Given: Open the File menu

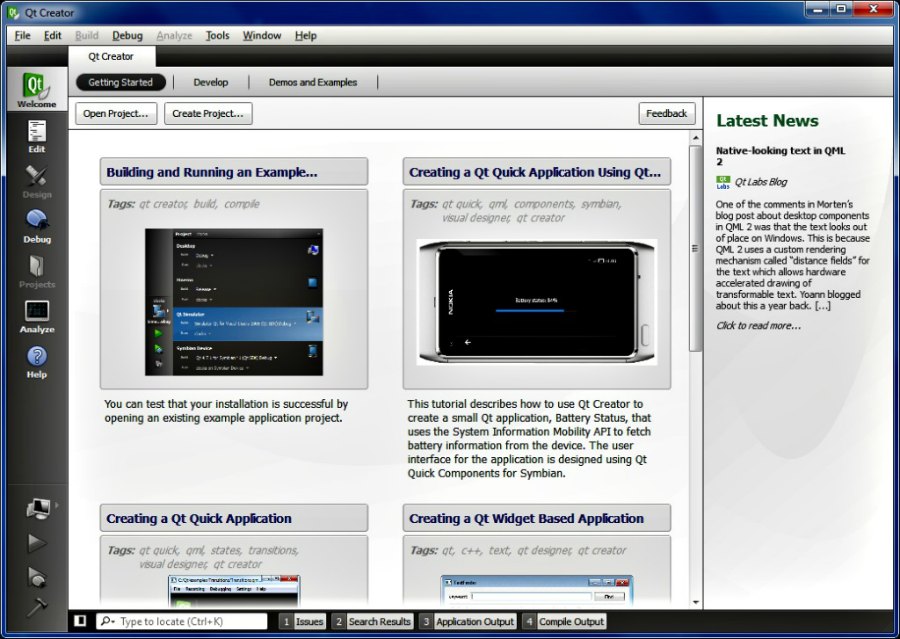Looking at the screenshot, I should 22,36.
